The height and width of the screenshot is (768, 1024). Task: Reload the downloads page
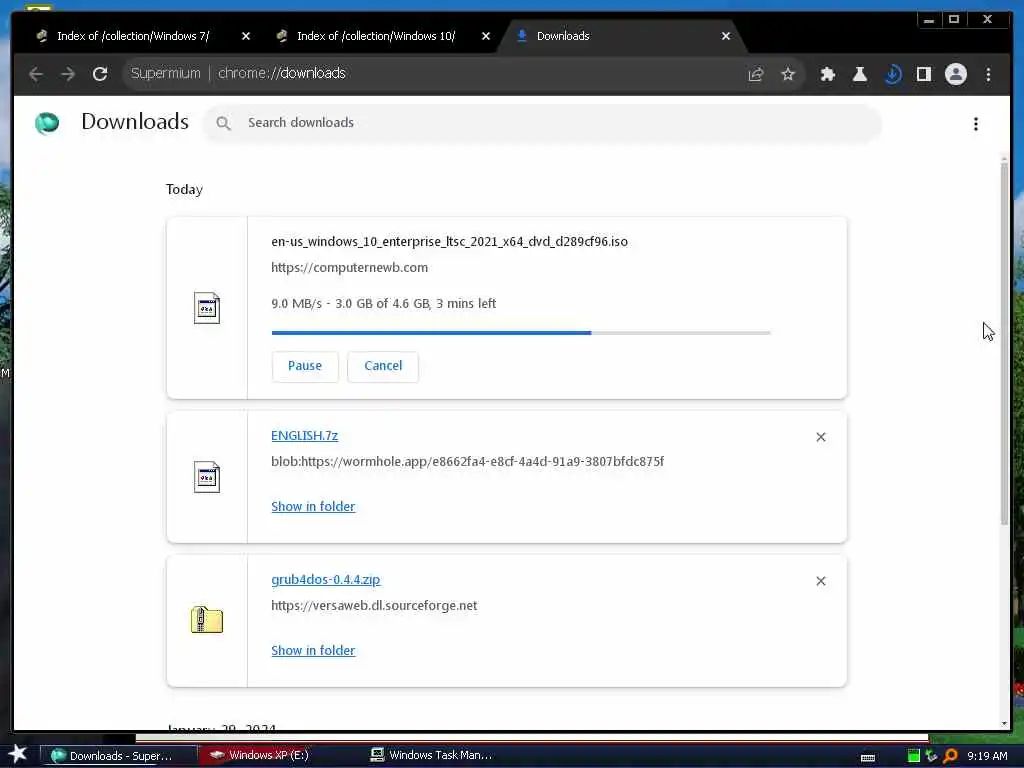[100, 74]
